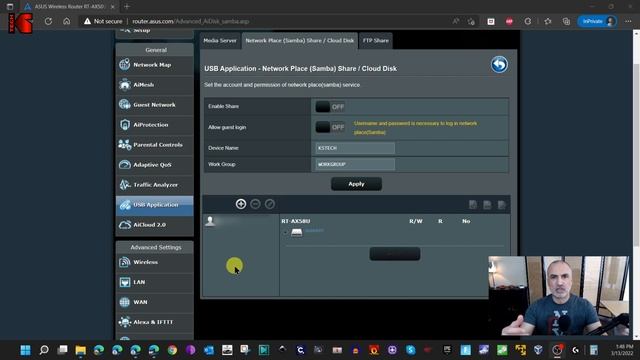Open File Explorer from taskbar
This screenshot has width=640, height=360.
[80, 350]
